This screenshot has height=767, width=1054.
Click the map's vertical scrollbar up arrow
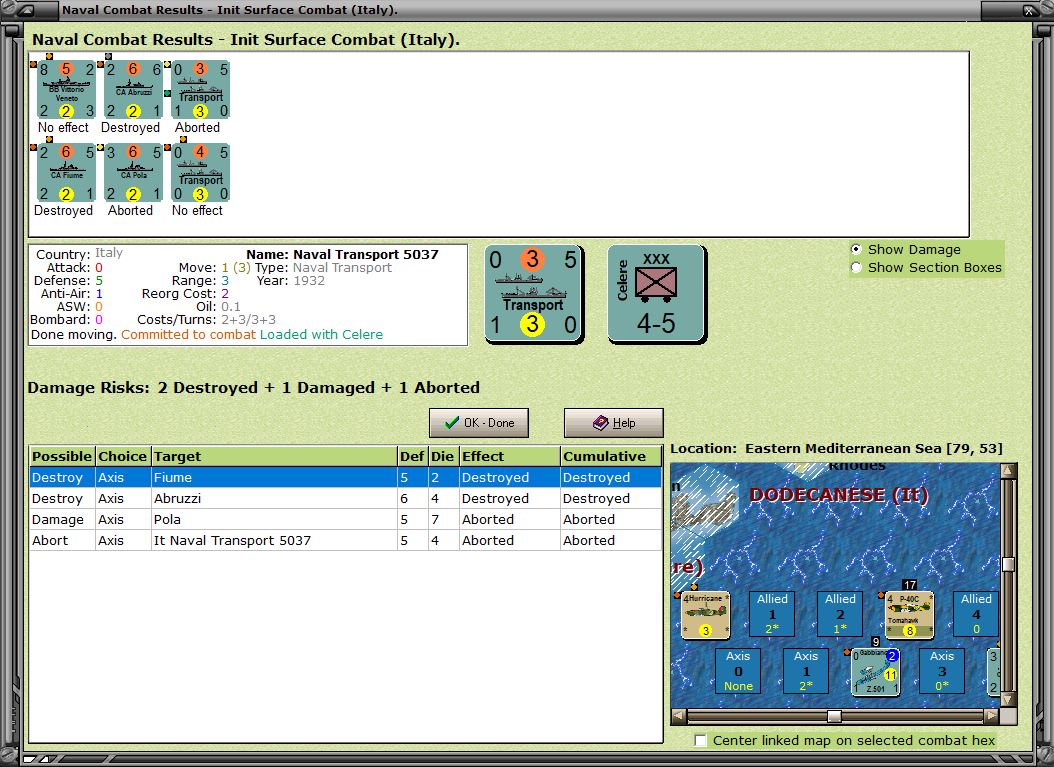click(1008, 471)
